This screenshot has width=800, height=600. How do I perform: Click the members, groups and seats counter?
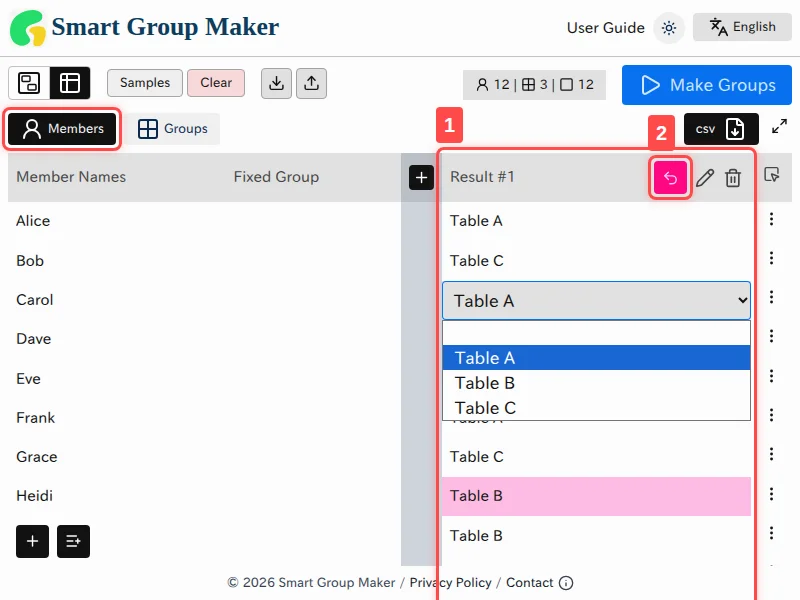point(534,85)
